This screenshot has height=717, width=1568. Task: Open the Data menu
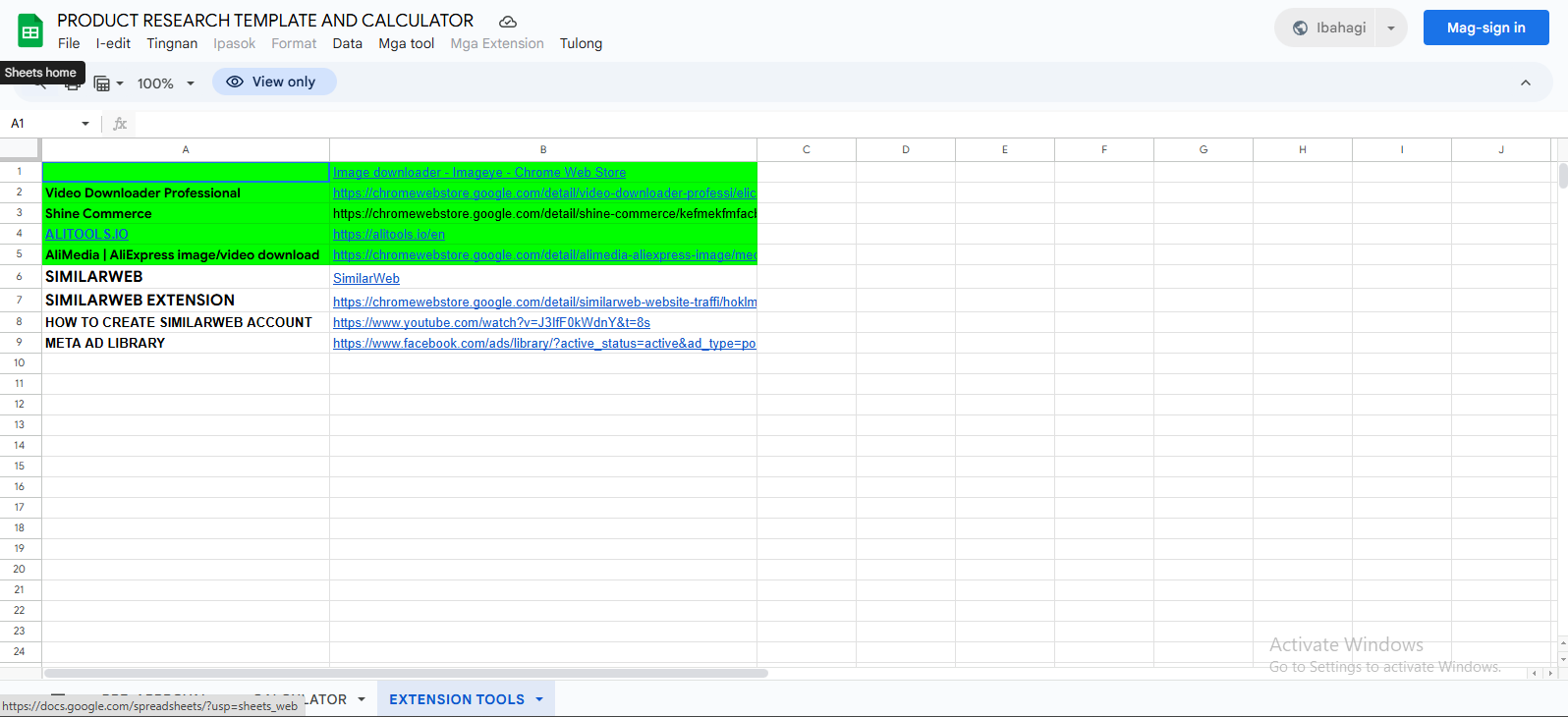pos(347,43)
